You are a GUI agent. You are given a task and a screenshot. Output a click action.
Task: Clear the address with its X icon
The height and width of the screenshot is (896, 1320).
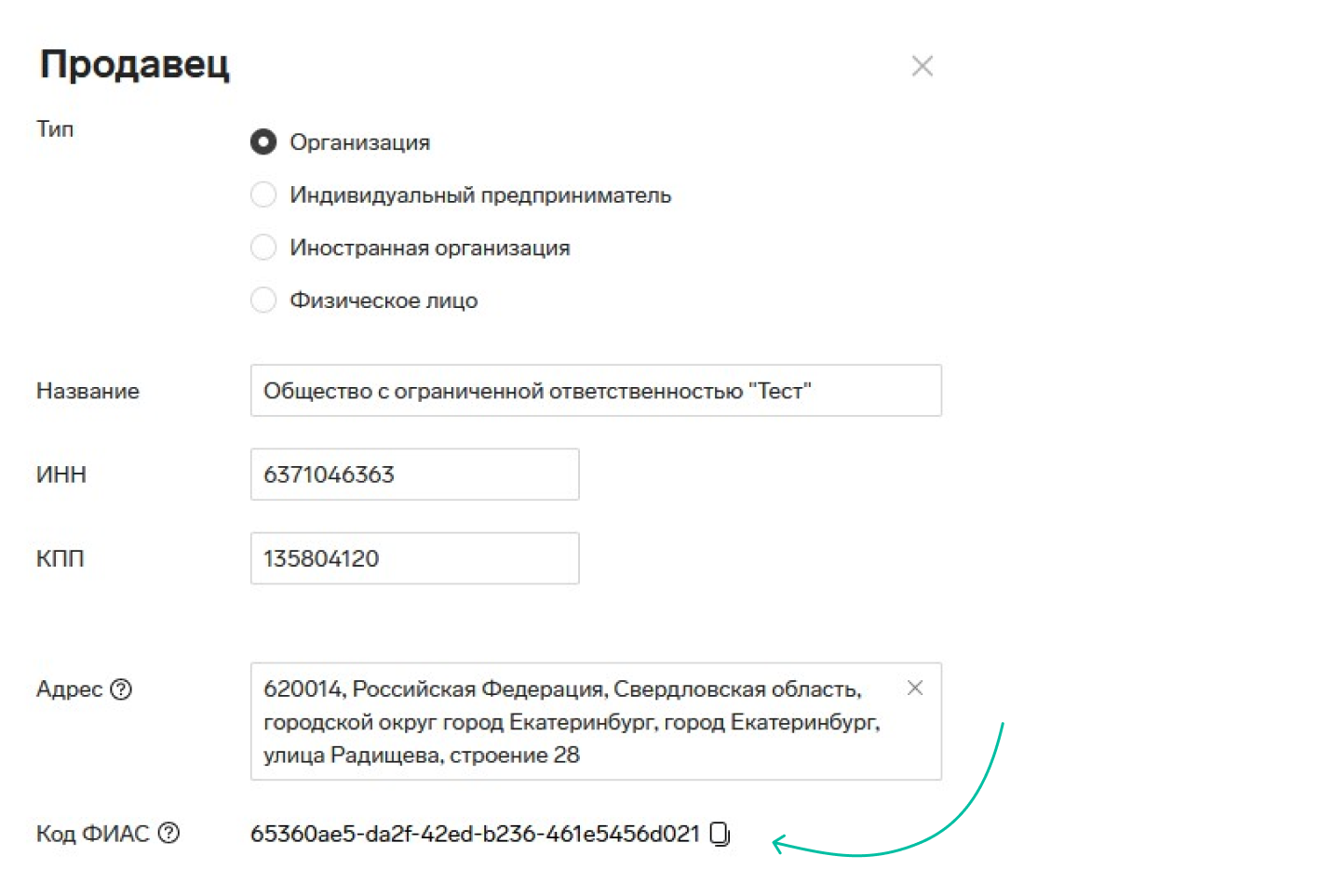click(915, 688)
